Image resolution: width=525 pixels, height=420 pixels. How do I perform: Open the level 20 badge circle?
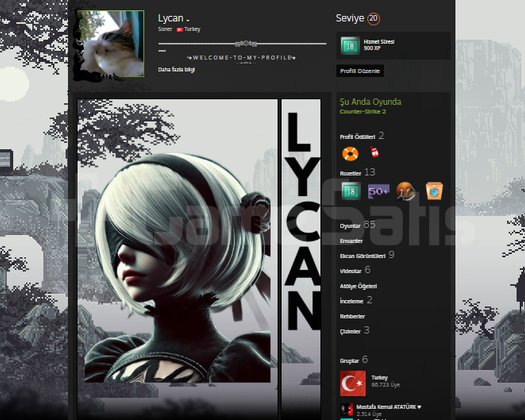(x=373, y=18)
